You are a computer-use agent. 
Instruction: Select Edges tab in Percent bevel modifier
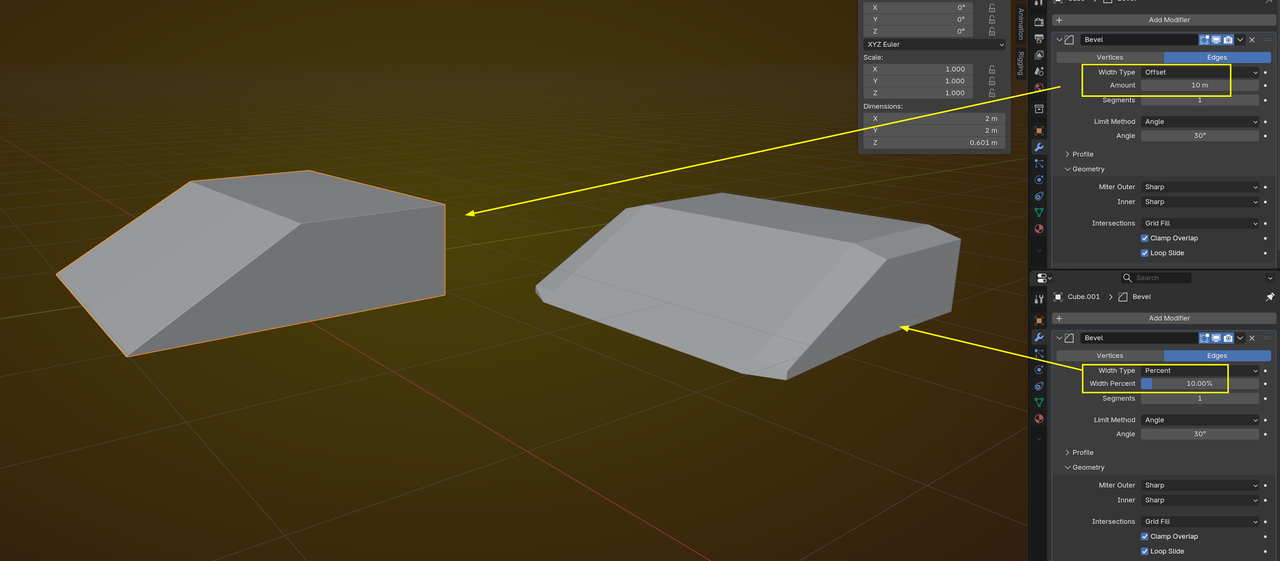point(1217,355)
